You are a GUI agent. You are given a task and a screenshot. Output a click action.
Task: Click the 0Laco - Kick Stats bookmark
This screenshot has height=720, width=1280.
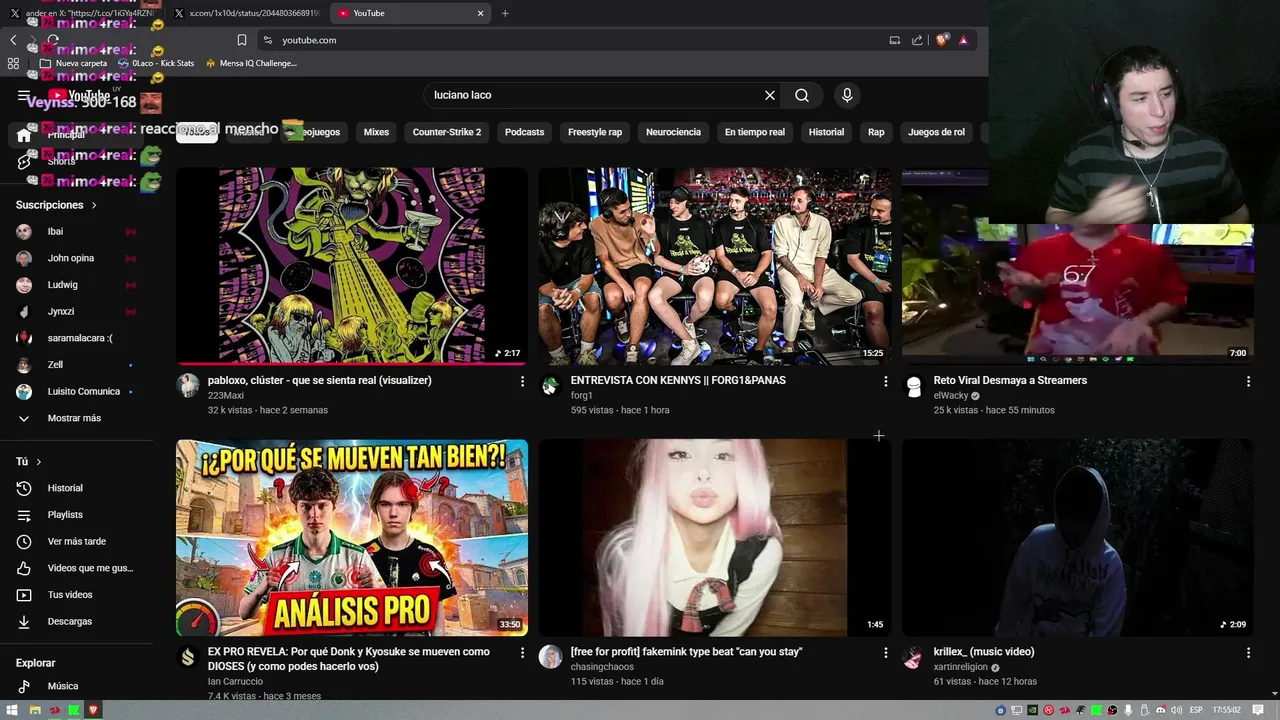(156, 63)
